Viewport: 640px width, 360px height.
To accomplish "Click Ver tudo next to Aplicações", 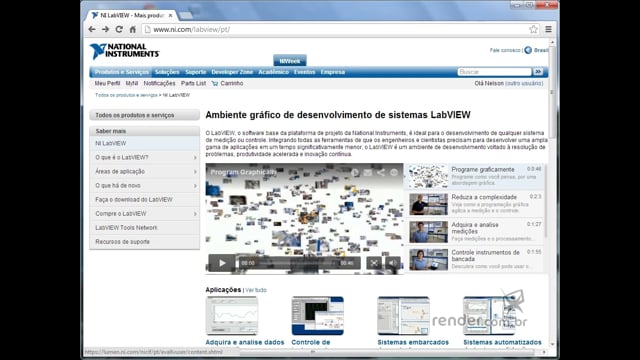I will tap(256, 290).
